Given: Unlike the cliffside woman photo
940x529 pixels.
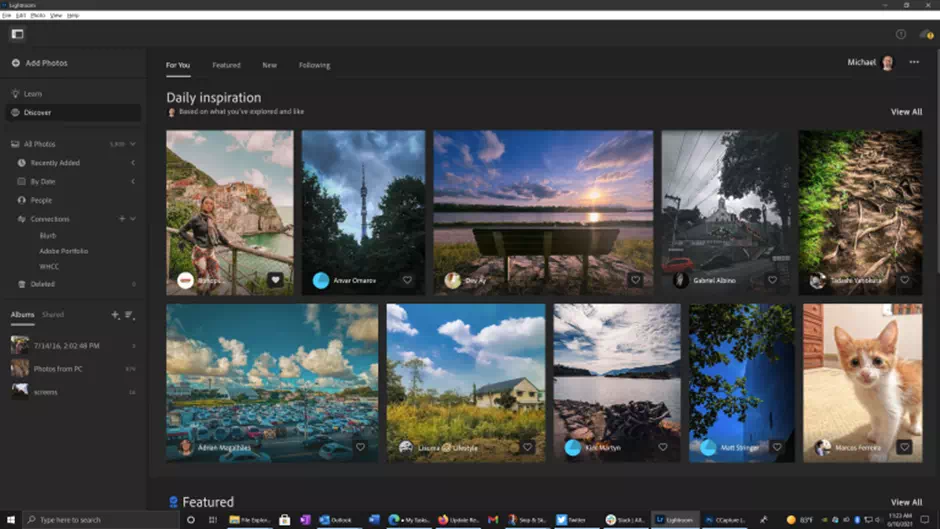Looking at the screenshot, I should (275, 280).
